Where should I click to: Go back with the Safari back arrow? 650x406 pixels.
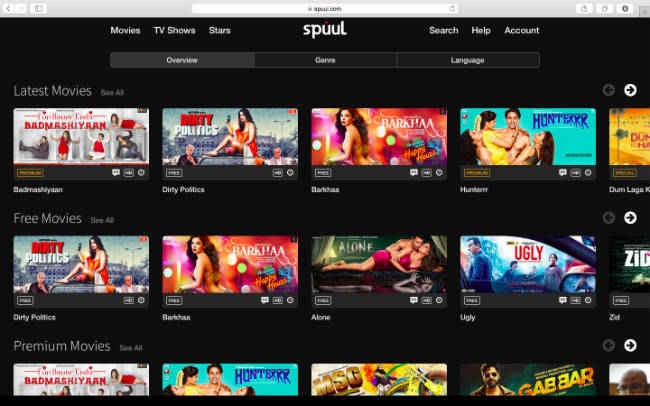[8, 8]
